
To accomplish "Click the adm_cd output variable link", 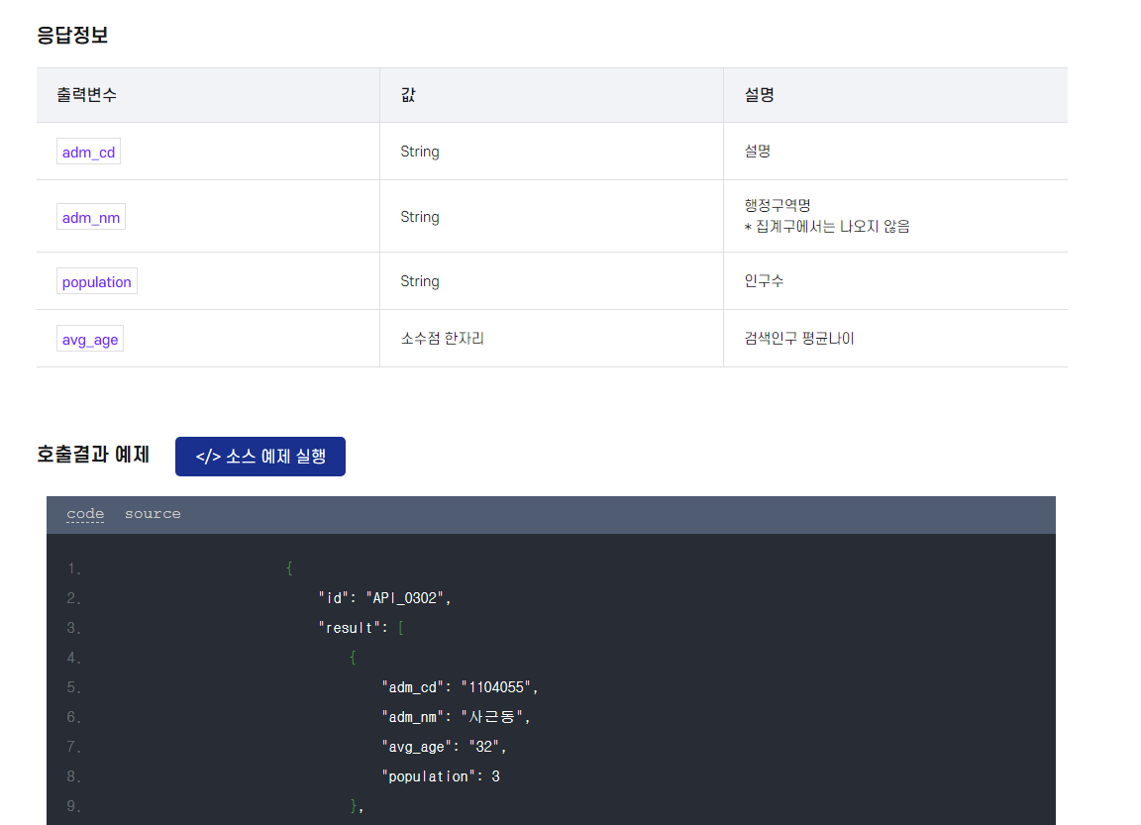I will pyautogui.click(x=88, y=151).
